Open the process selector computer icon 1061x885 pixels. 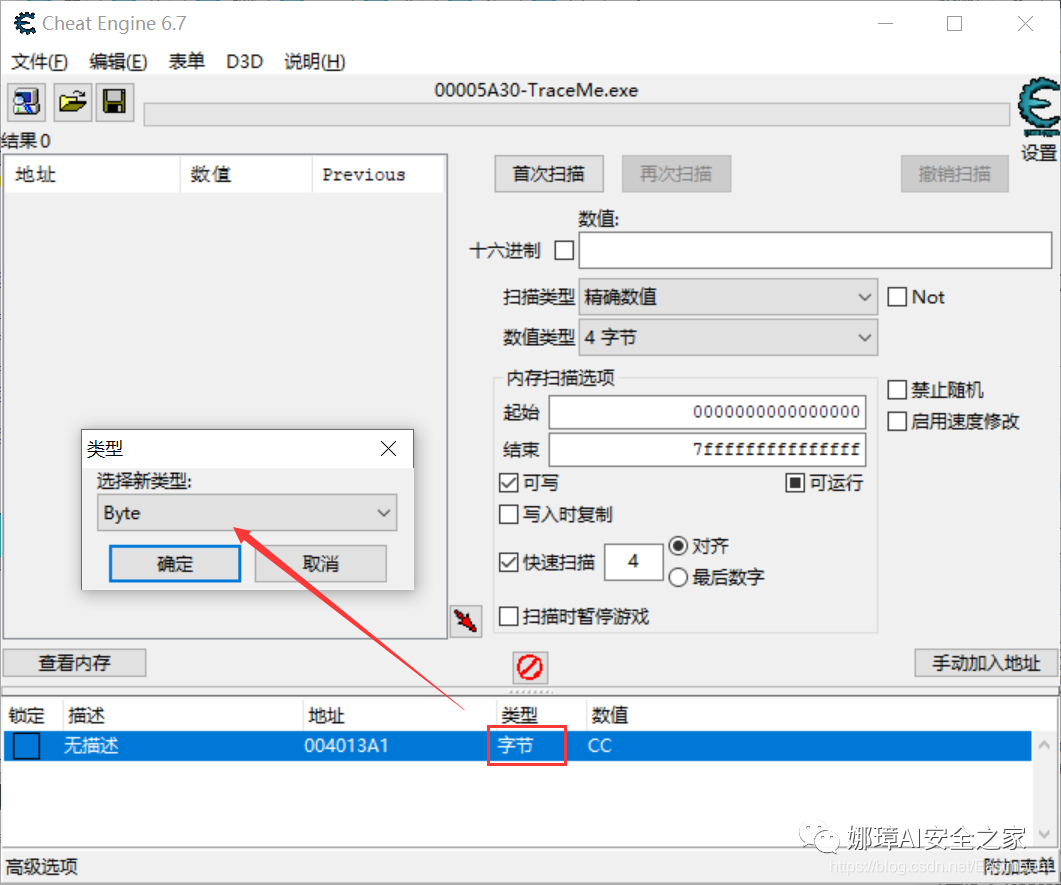[x=26, y=102]
